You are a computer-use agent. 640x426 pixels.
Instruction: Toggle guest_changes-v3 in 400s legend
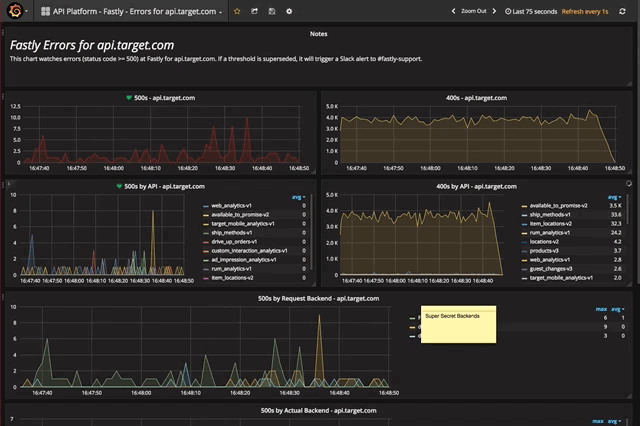point(551,268)
